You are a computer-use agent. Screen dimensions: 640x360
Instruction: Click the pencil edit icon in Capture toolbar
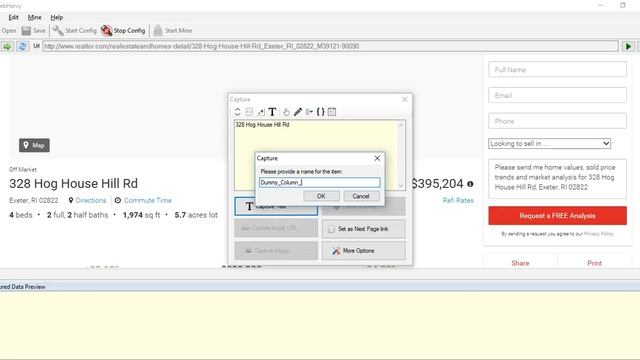click(298, 112)
